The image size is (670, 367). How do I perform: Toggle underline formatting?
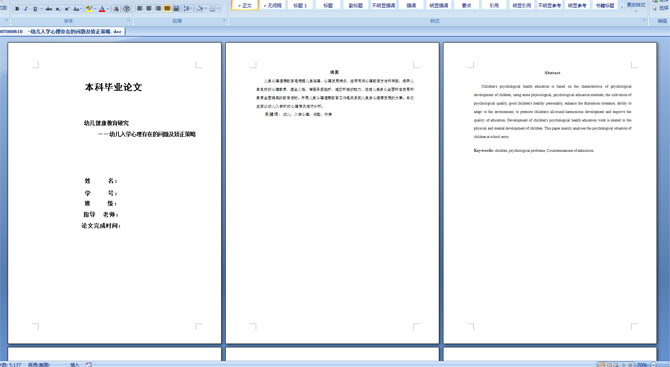(35, 9)
